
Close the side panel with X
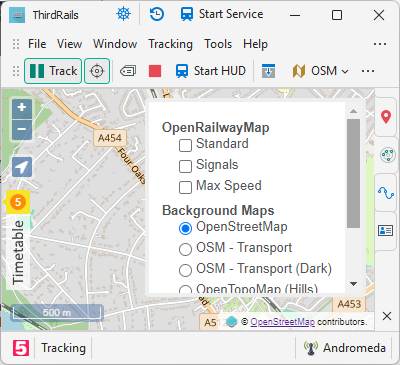point(387,316)
